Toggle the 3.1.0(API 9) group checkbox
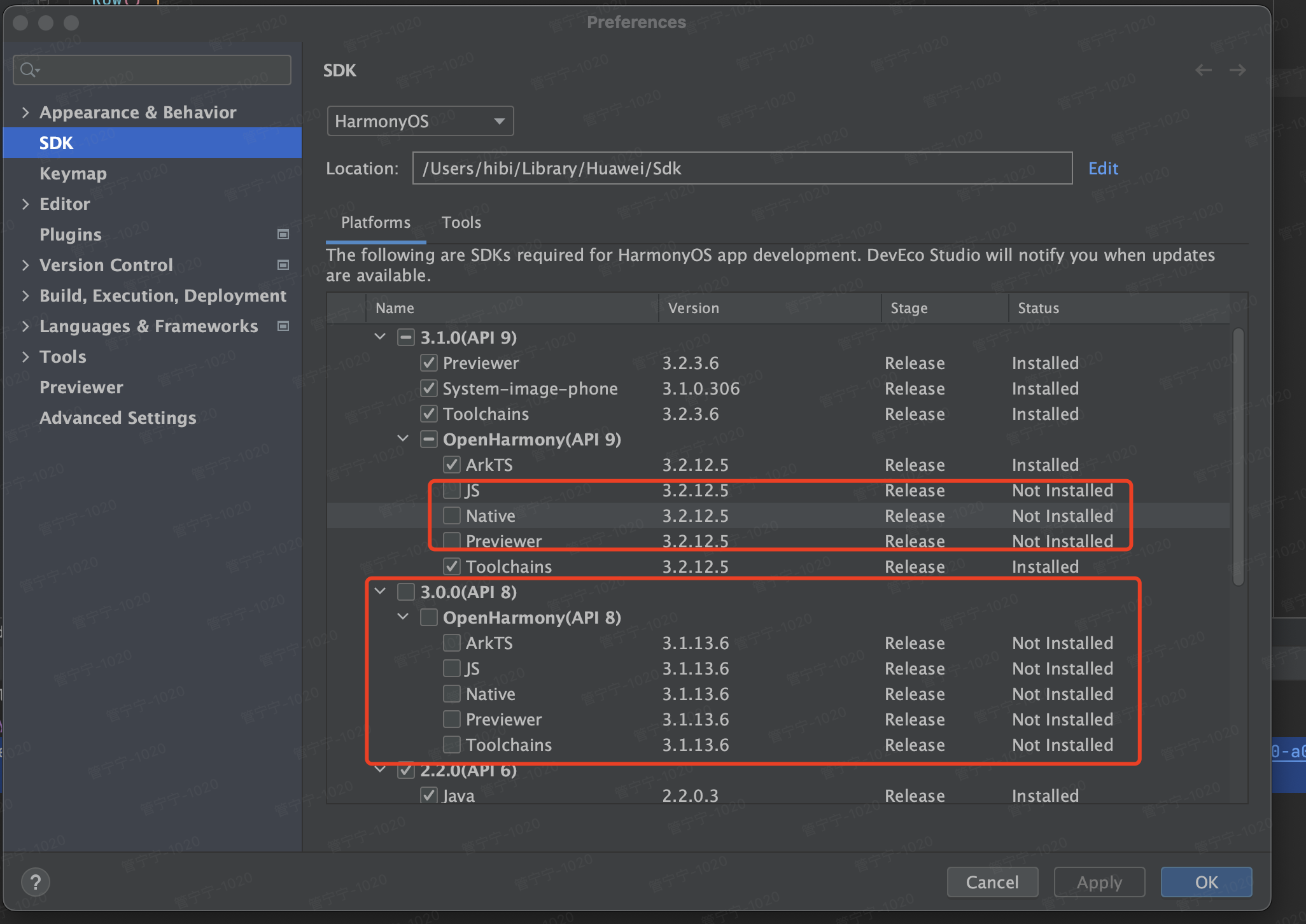This screenshot has width=1306, height=924. click(x=406, y=337)
